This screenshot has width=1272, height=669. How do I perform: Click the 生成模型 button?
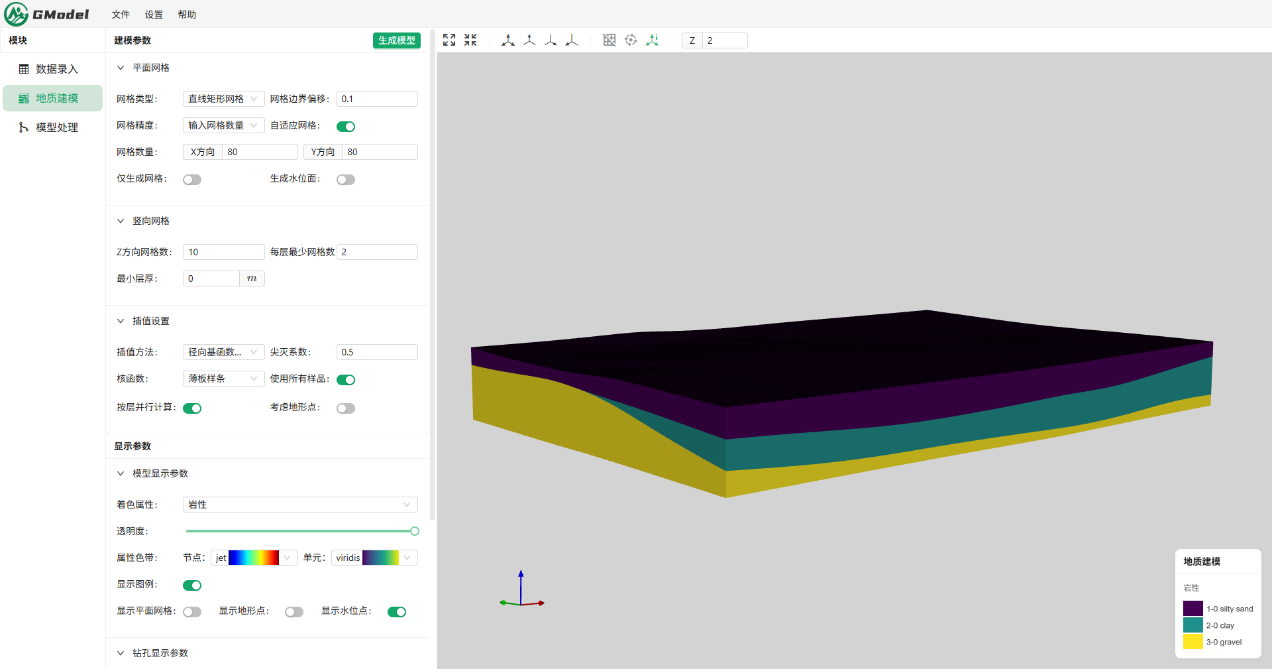pos(397,40)
